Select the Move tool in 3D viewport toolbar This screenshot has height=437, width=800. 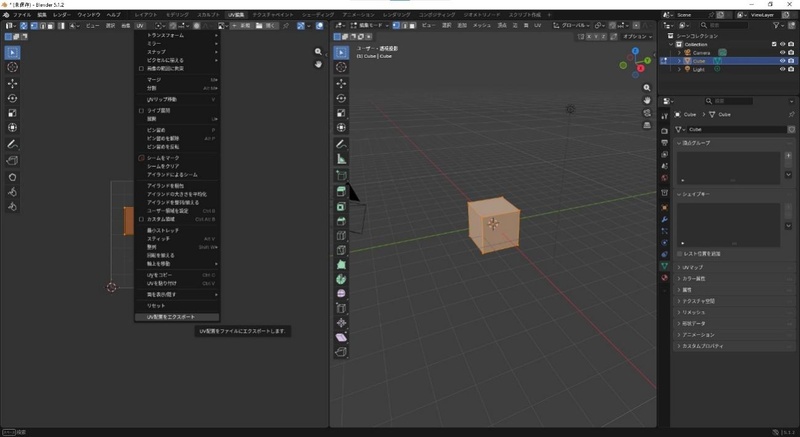[x=341, y=83]
